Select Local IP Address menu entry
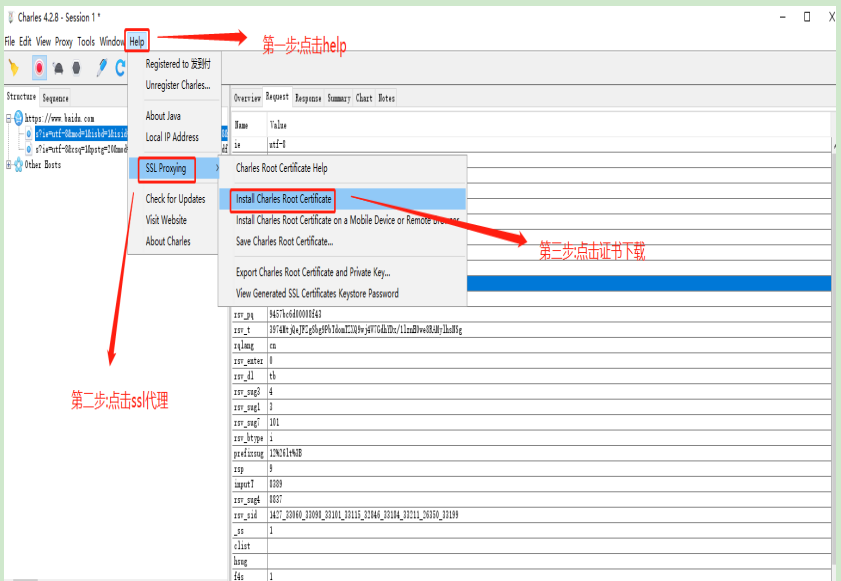Screen dimensions: 841x581 point(172,137)
